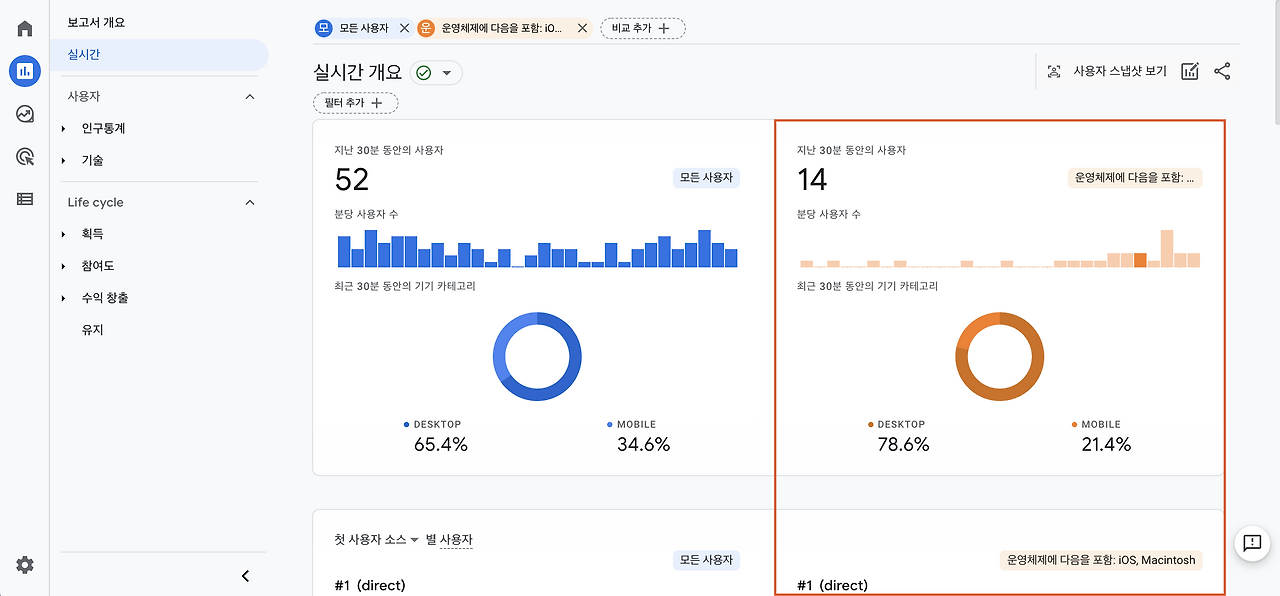Remove the 모든 사용자 comparison chip
Screen dimensions: 1280x596
coord(404,28)
